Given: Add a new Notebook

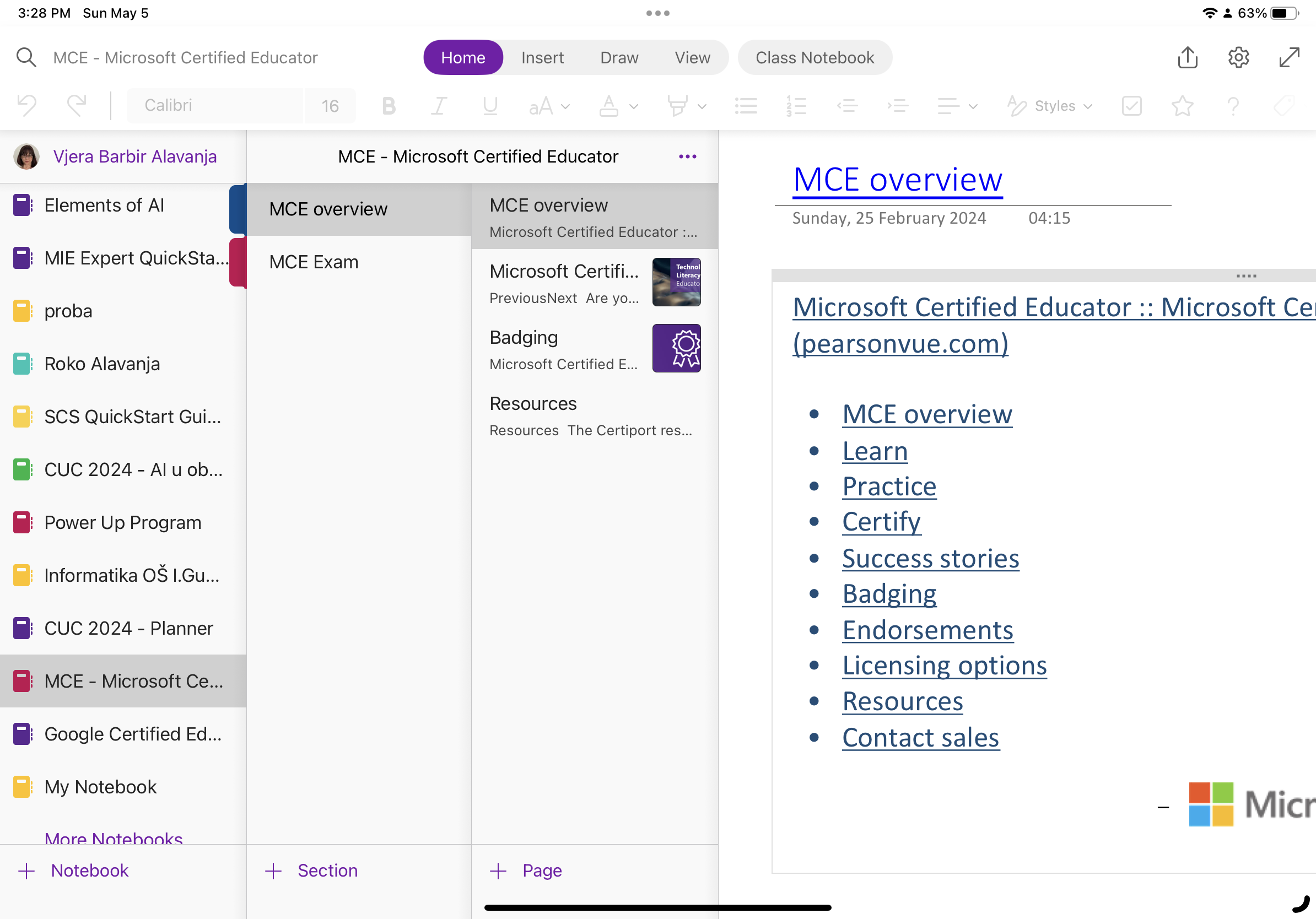Looking at the screenshot, I should (x=73, y=871).
